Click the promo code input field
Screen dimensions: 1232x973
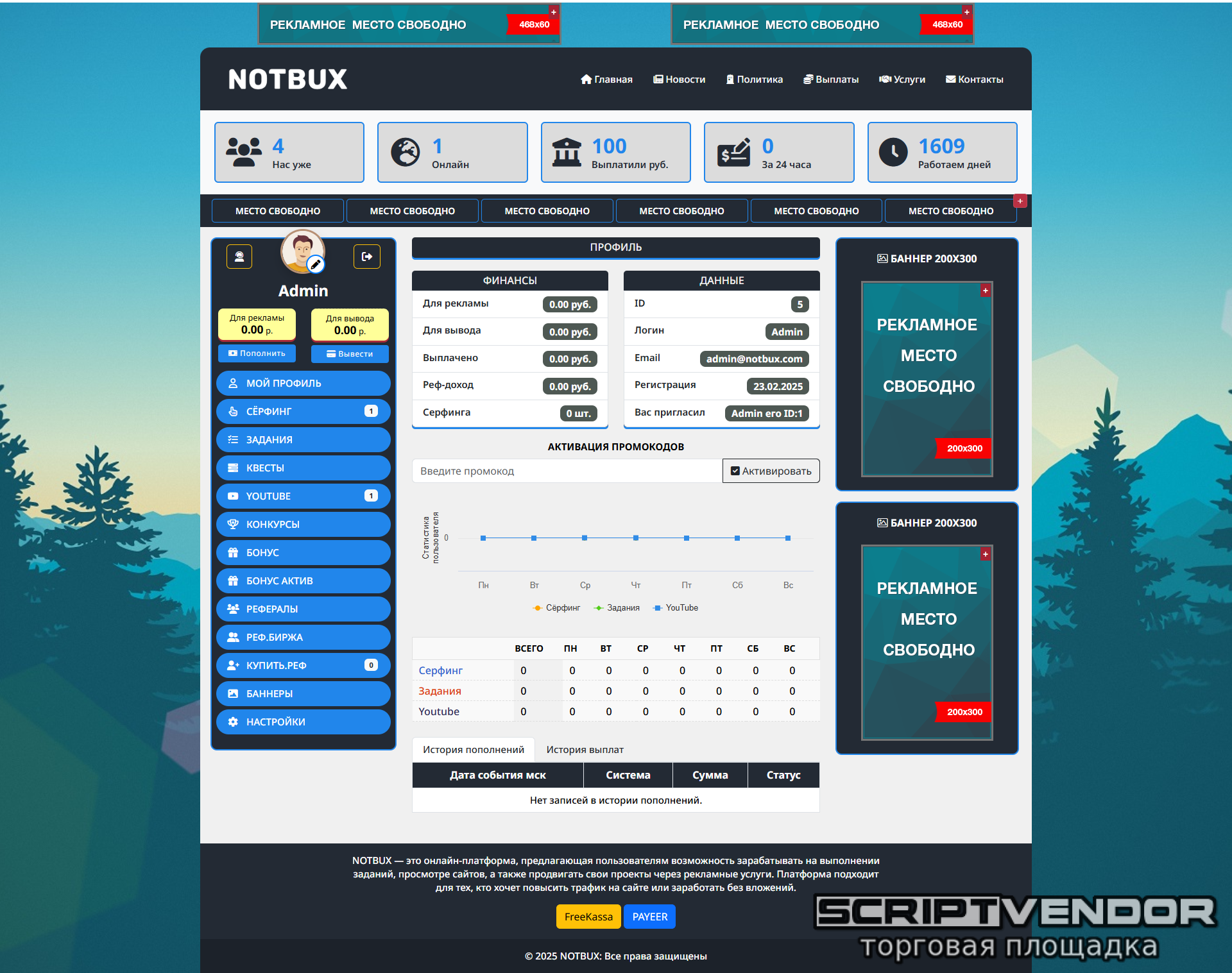tap(567, 471)
